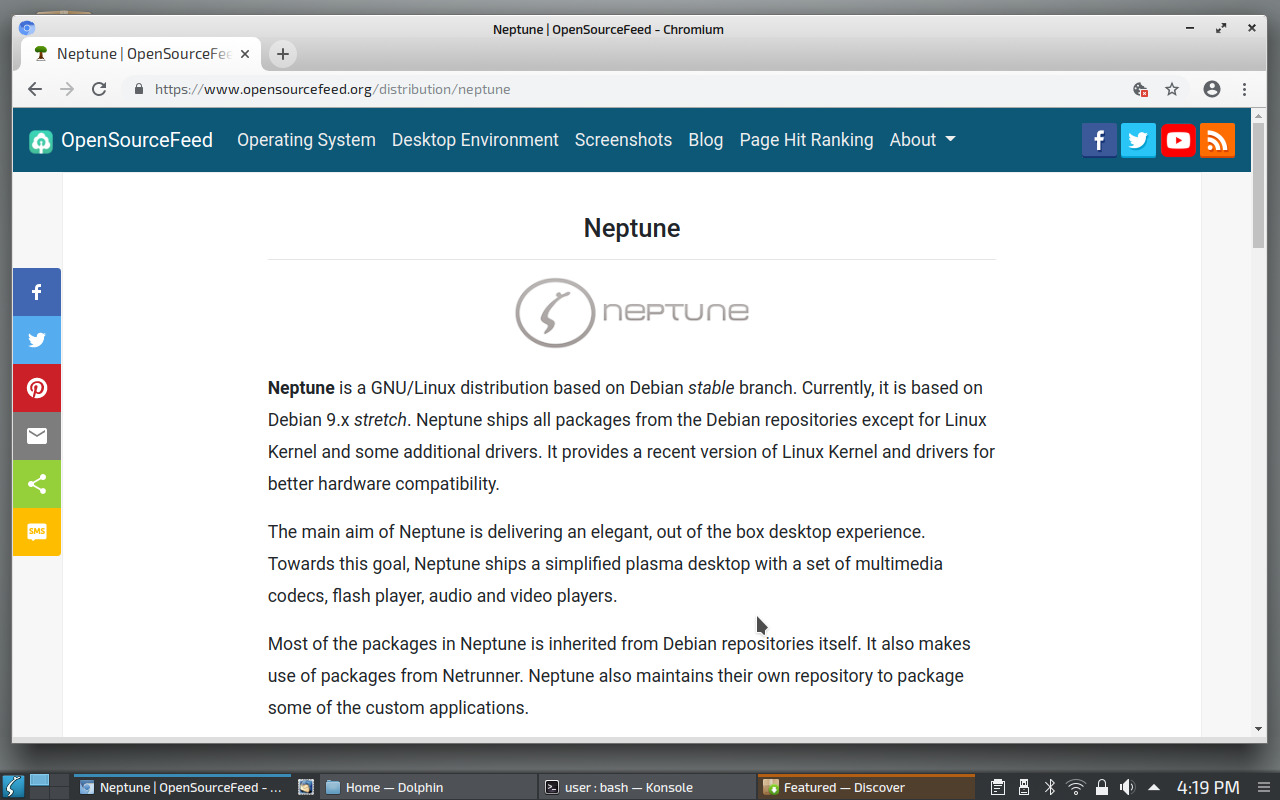Click the OpenSourceFeed leaf logo
The width and height of the screenshot is (1280, 800).
click(40, 140)
